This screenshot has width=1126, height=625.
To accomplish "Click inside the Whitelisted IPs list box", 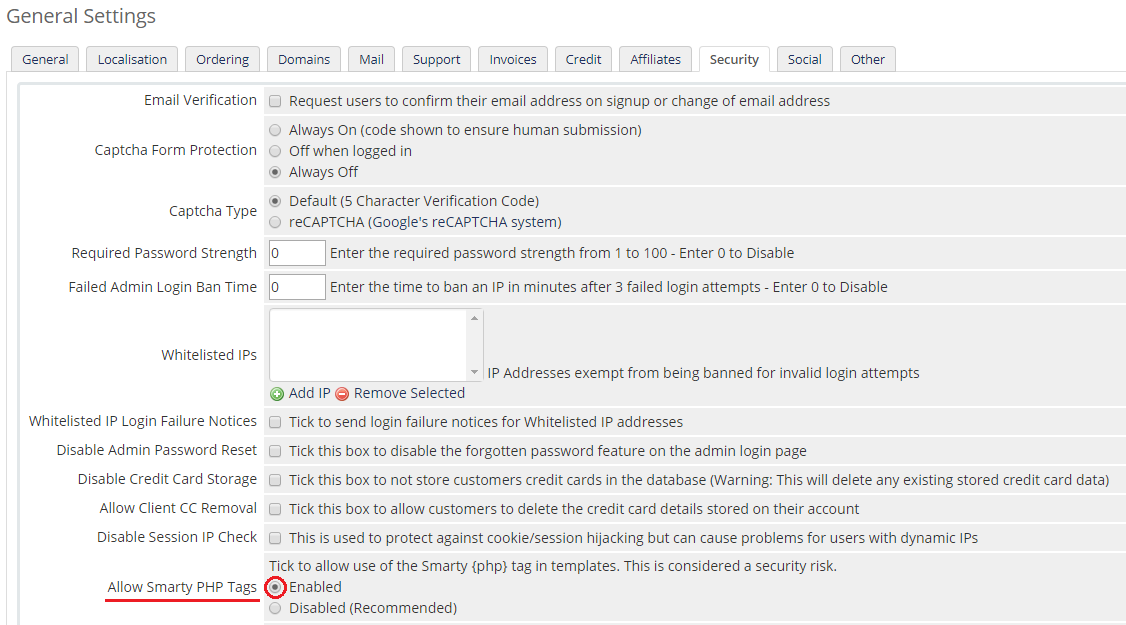I will tap(368, 346).
